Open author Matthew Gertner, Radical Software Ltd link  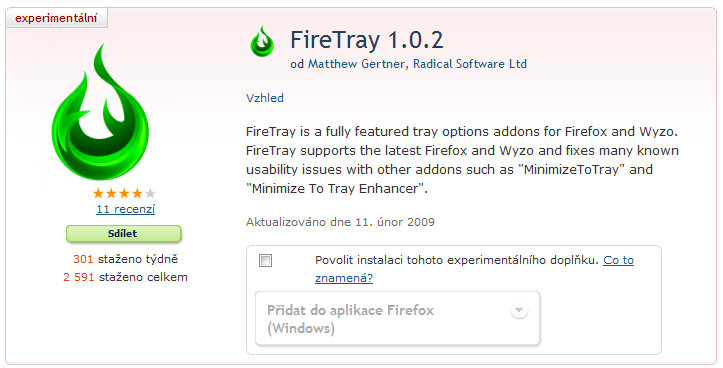pyautogui.click(x=417, y=64)
